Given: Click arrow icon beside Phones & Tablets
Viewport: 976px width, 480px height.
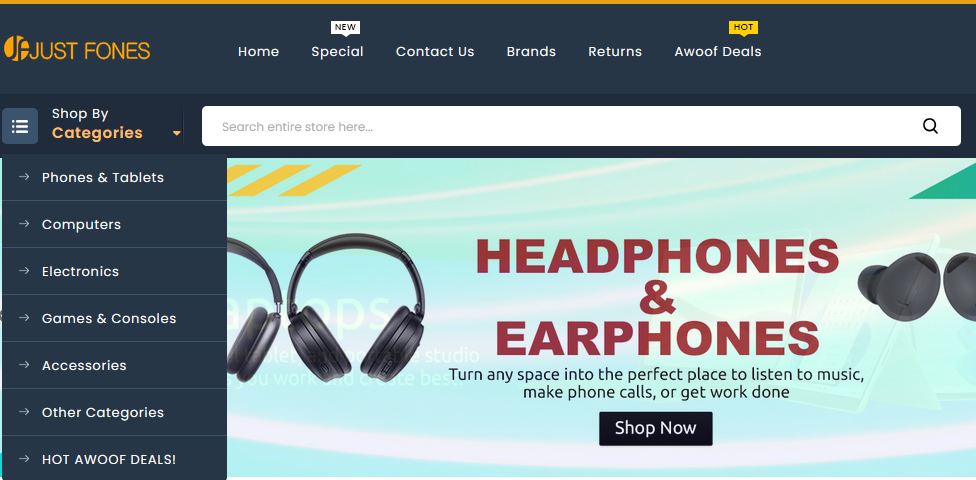Looking at the screenshot, I should 24,177.
